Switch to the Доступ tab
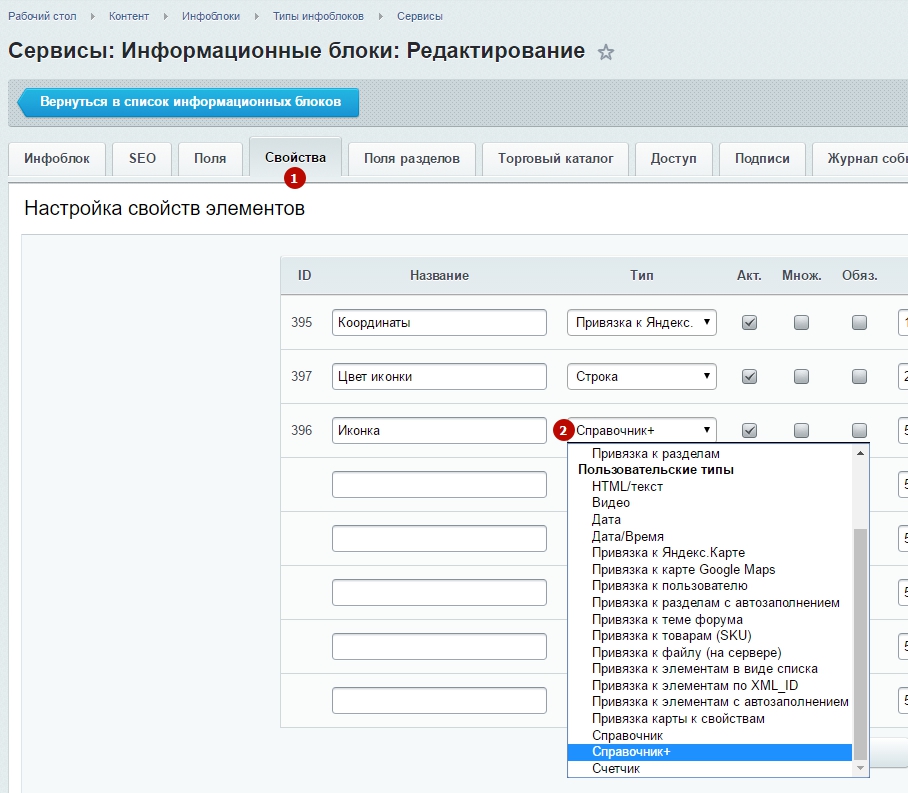Screen dimensions: 908x793 (x=673, y=158)
